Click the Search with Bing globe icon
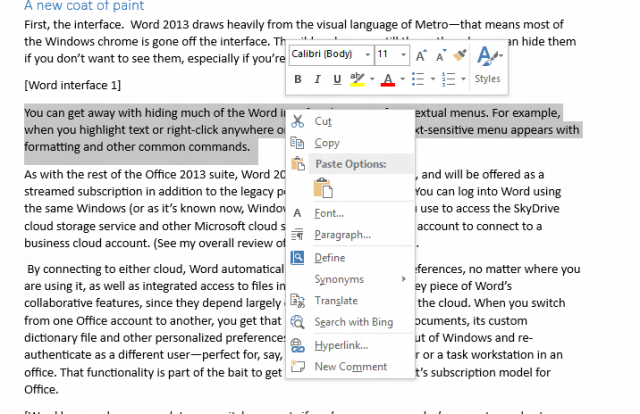 pos(298,322)
